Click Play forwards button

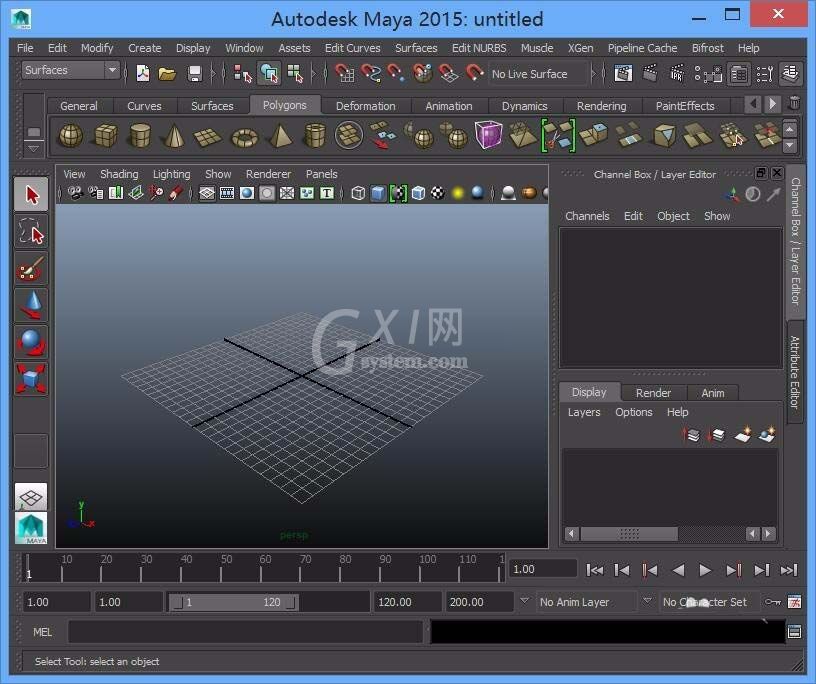click(705, 571)
